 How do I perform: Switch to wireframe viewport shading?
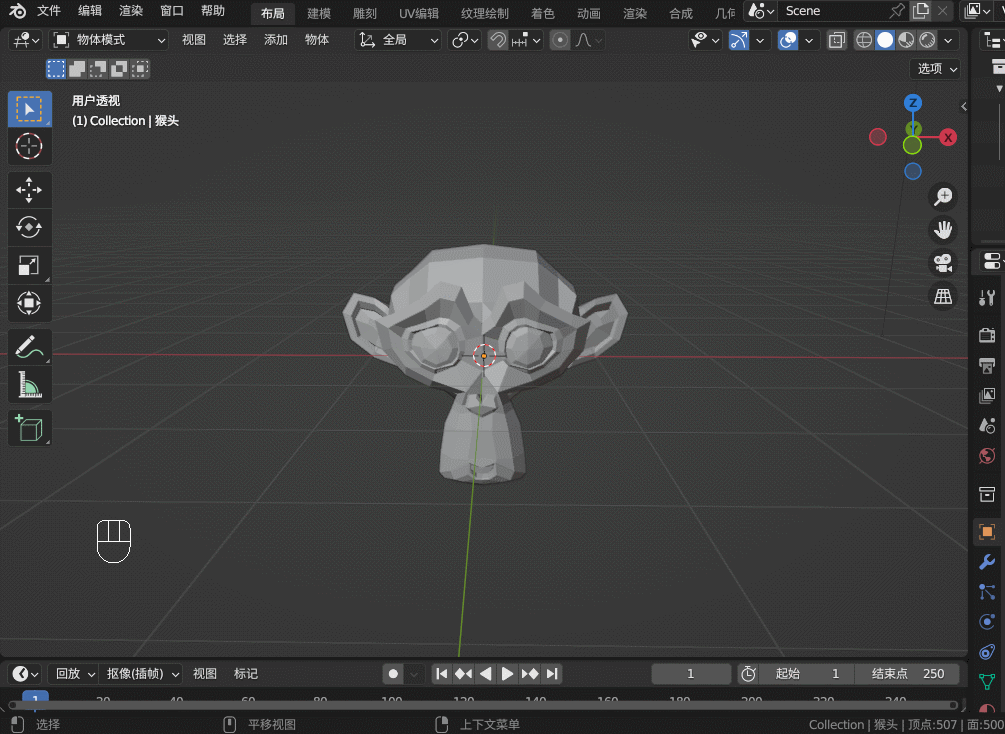(x=864, y=40)
